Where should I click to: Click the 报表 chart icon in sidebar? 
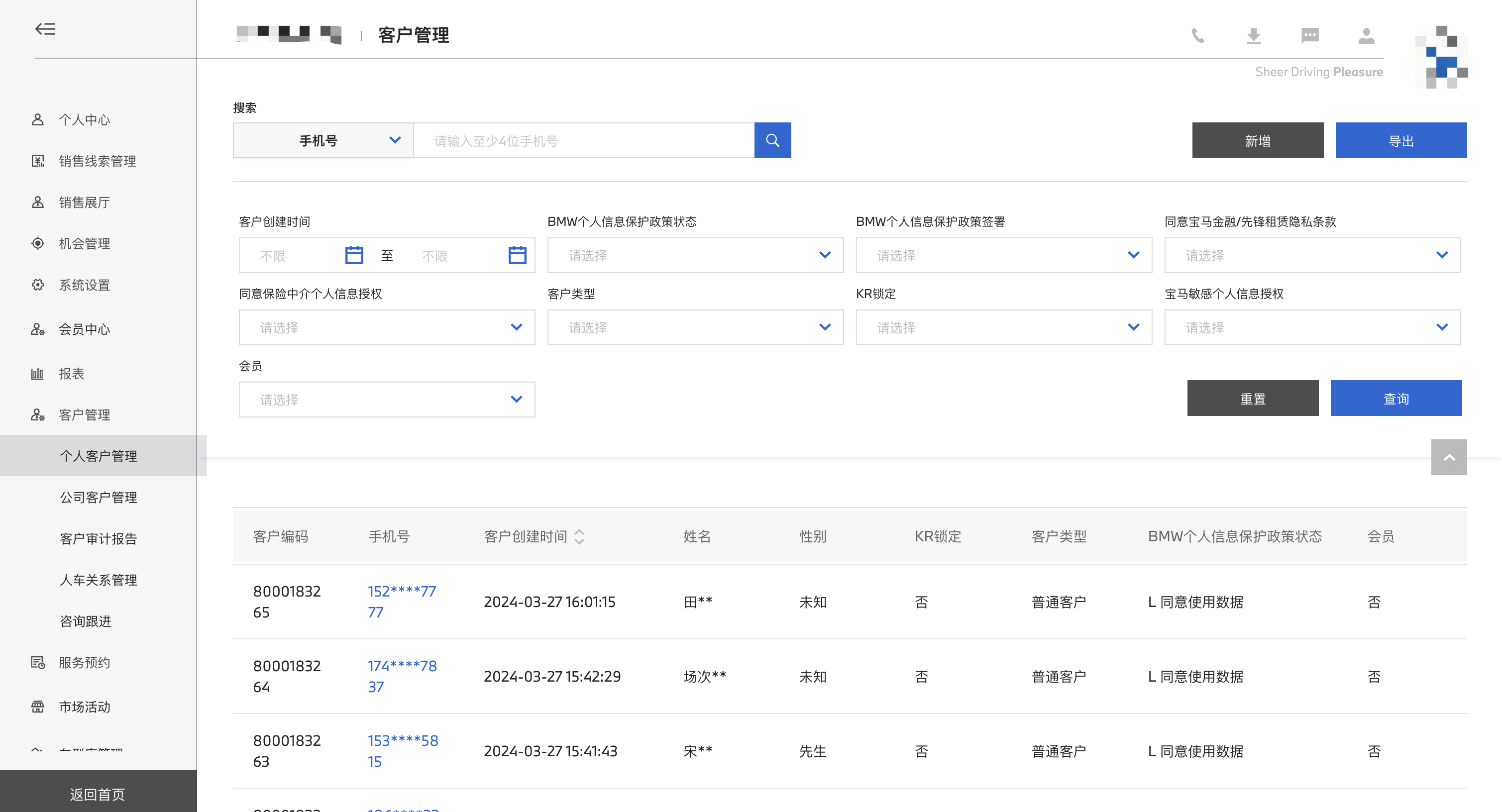click(37, 374)
